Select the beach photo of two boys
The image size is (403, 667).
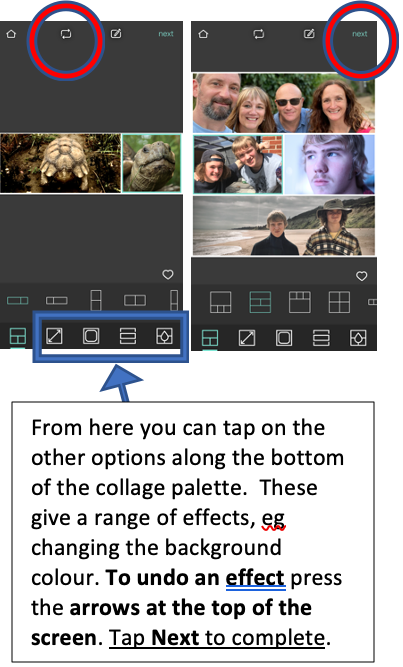[x=284, y=225]
